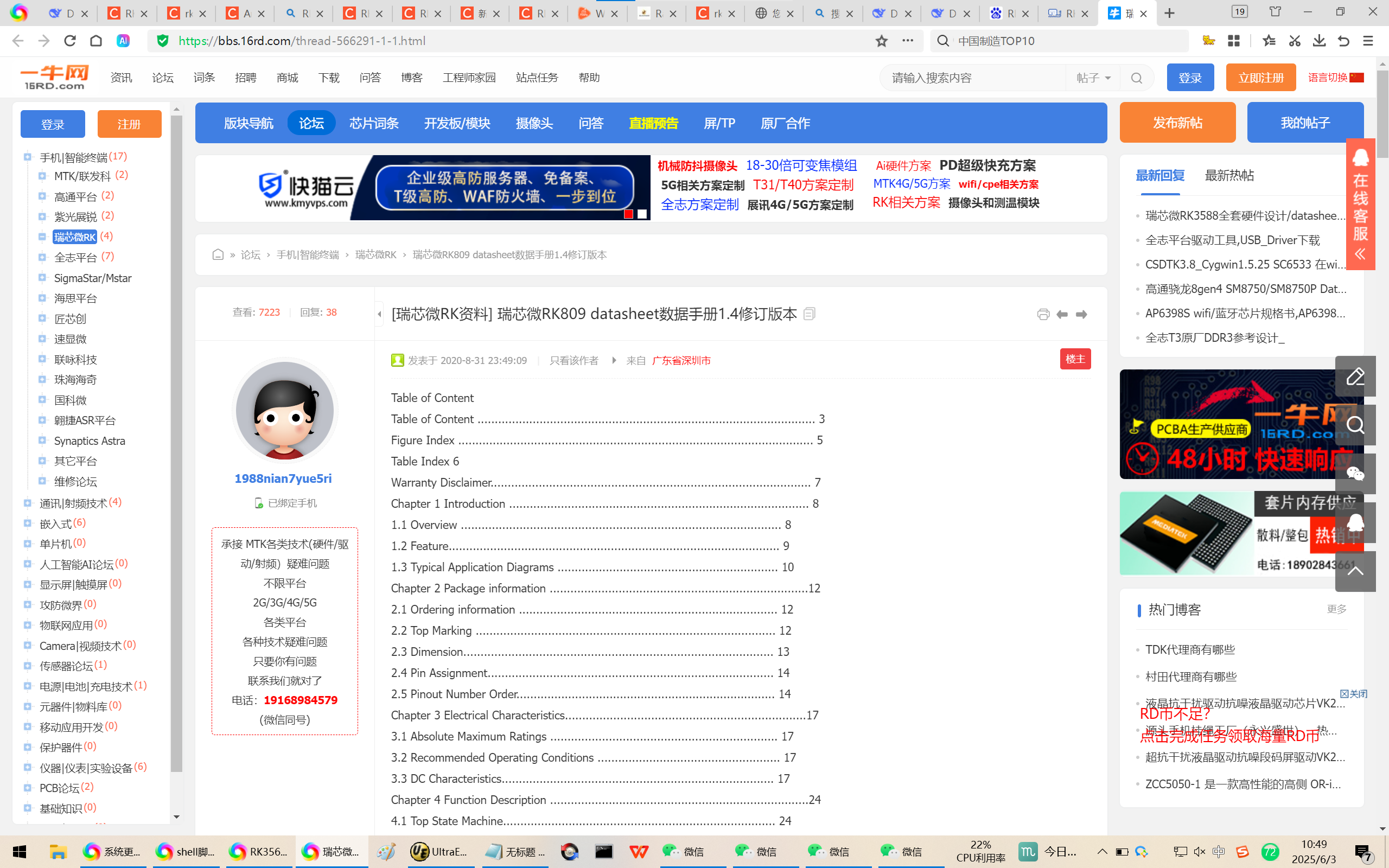This screenshot has width=1389, height=868.
Task: Open 芯片词条 in blue navigation bar
Action: [374, 123]
